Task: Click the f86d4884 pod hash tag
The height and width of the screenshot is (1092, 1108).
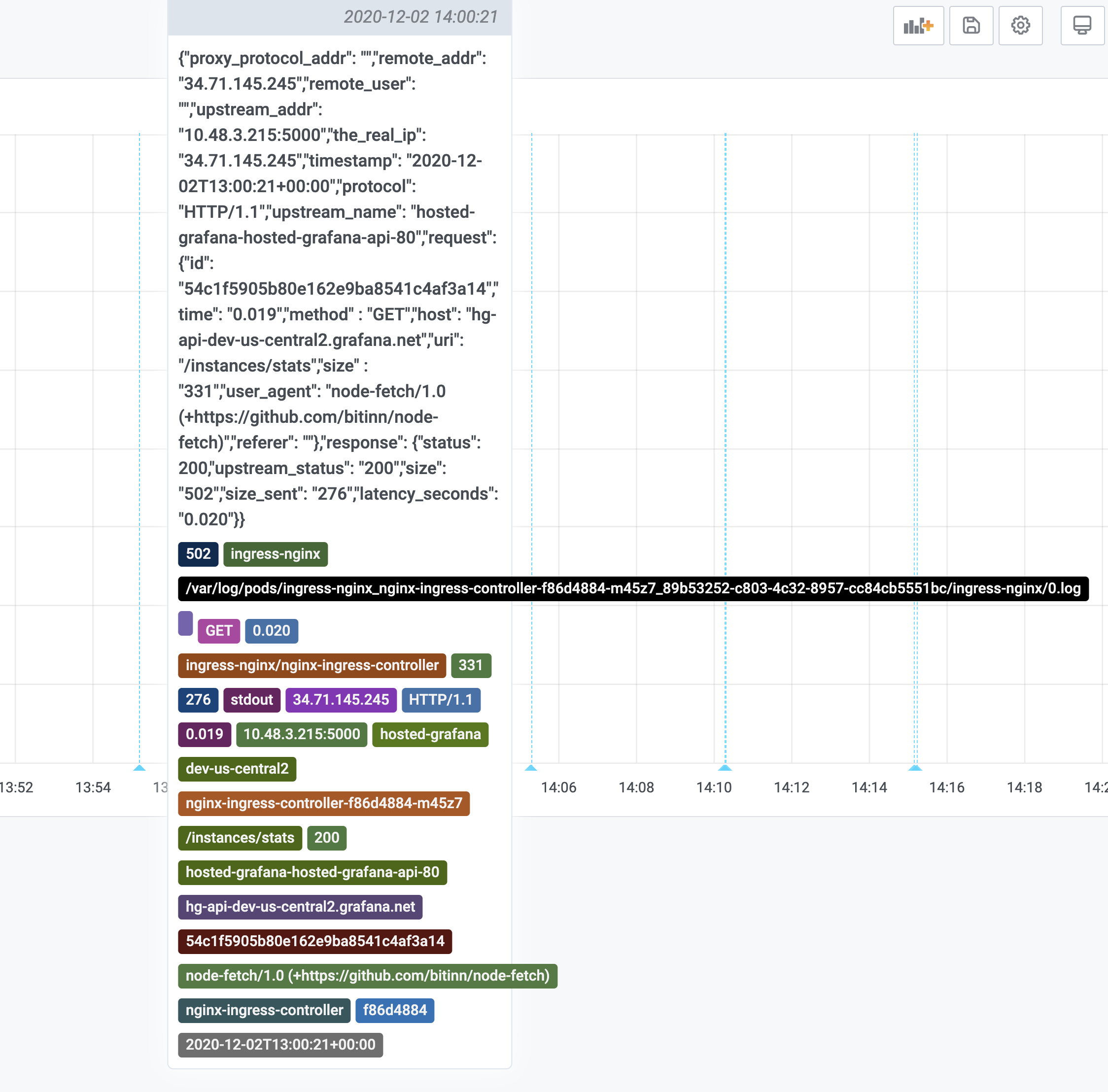Action: (x=395, y=1011)
